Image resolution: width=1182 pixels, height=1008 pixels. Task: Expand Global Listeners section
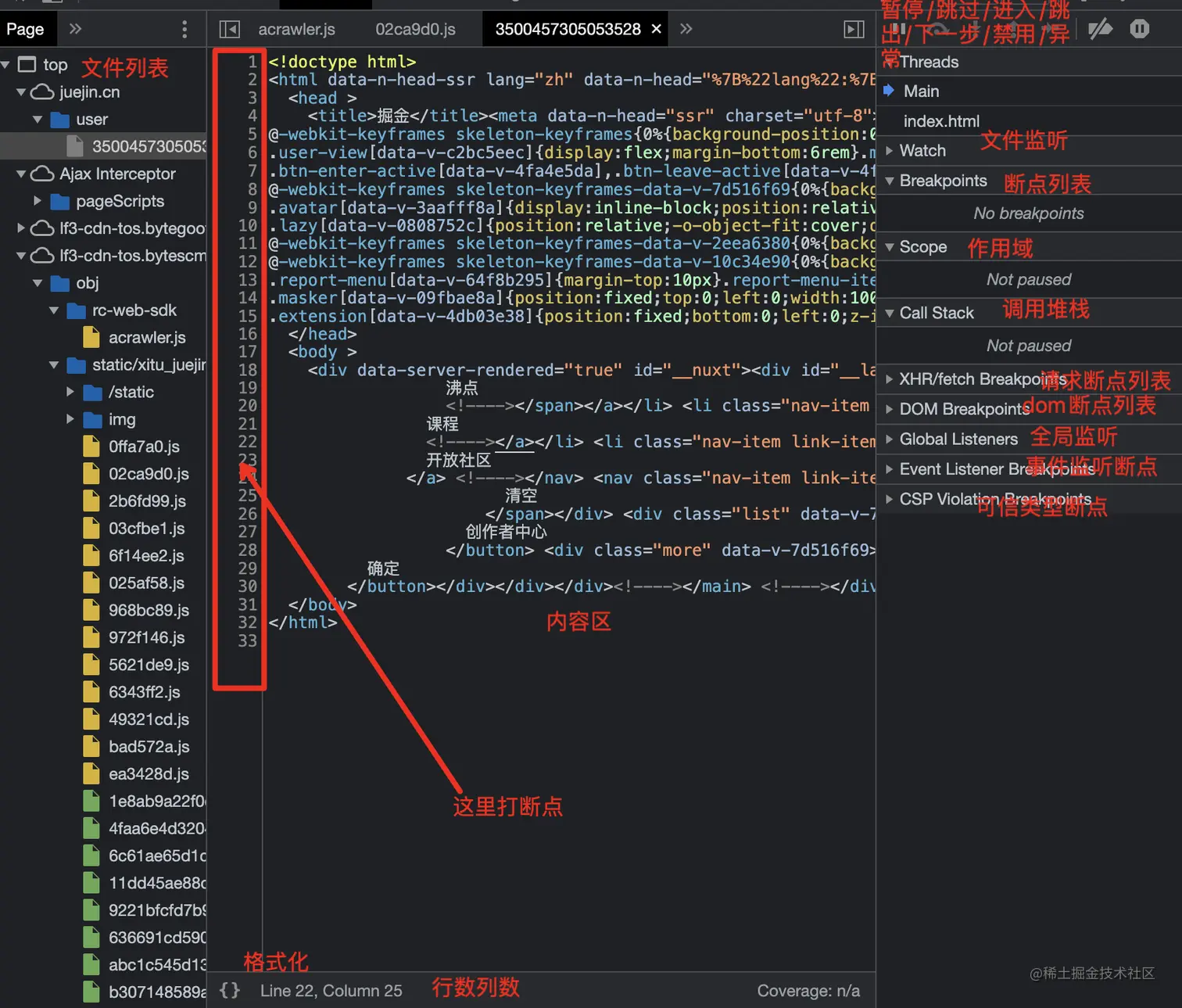coord(889,439)
